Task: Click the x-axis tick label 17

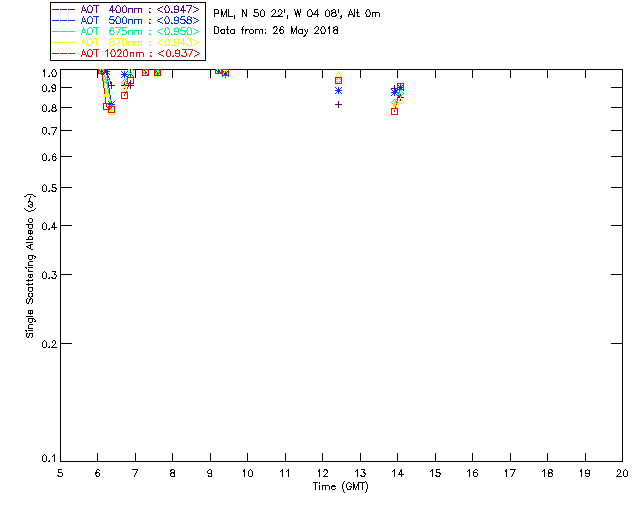Action: coord(510,473)
